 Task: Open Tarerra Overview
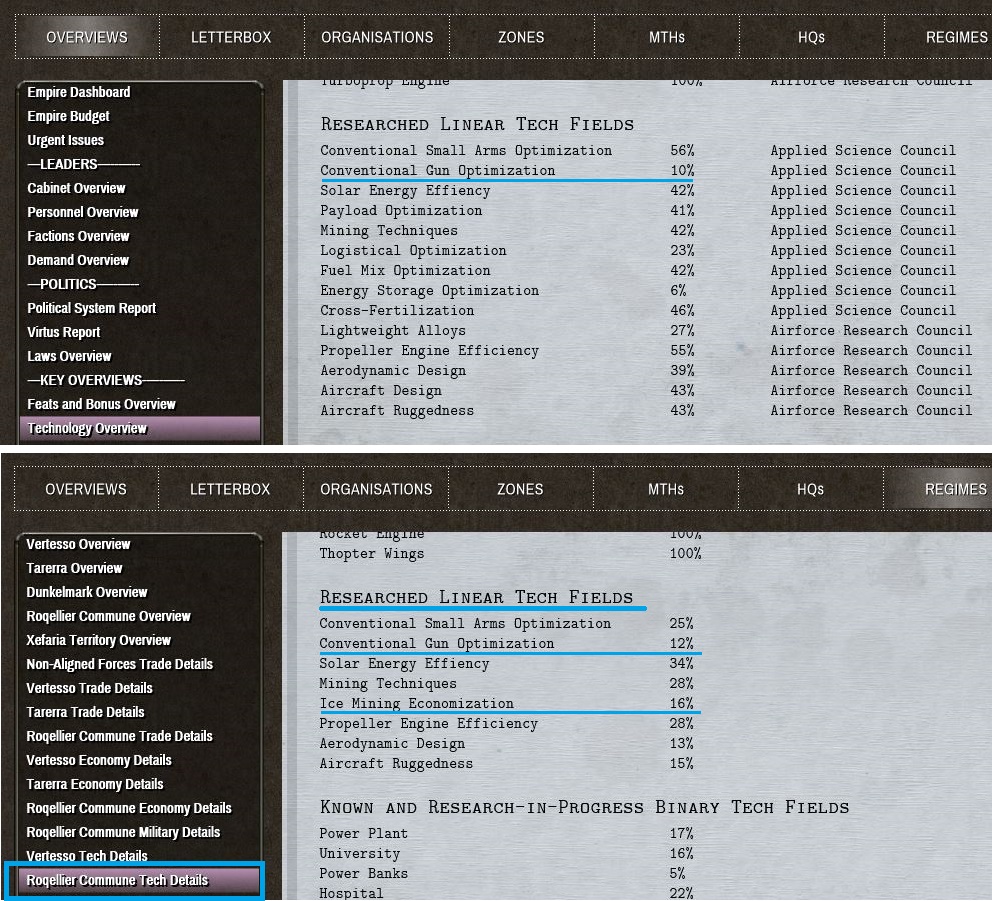click(74, 569)
